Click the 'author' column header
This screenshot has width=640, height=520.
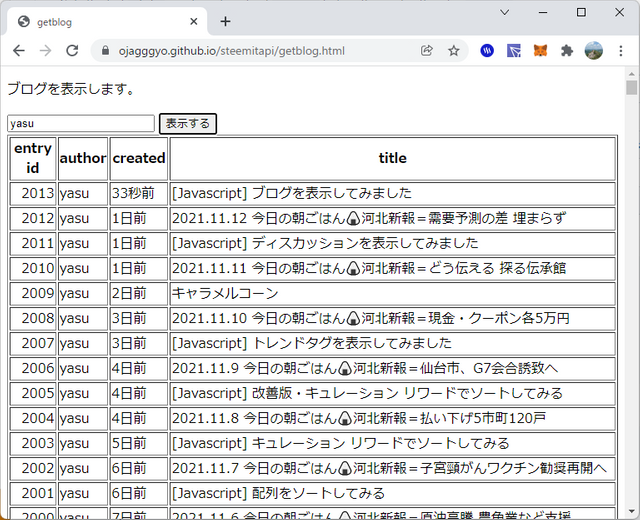pyautogui.click(x=83, y=158)
